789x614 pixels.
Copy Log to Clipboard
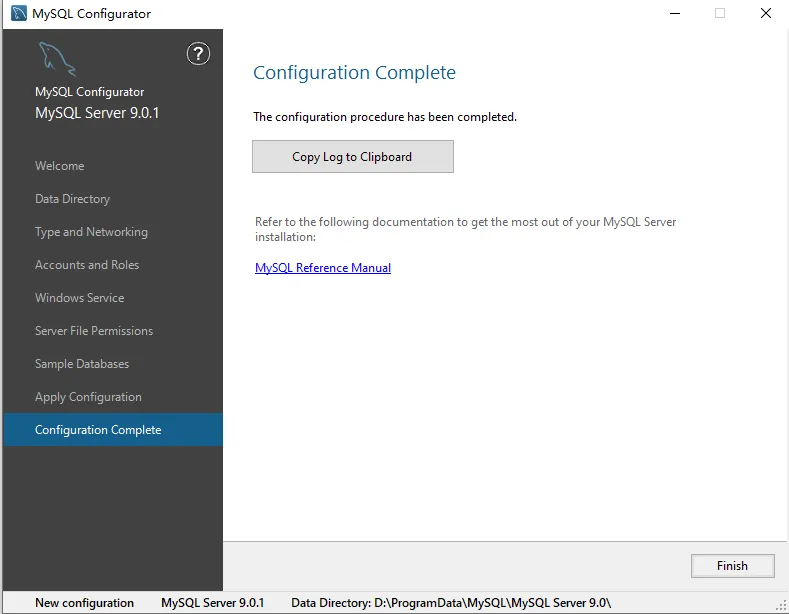353,157
